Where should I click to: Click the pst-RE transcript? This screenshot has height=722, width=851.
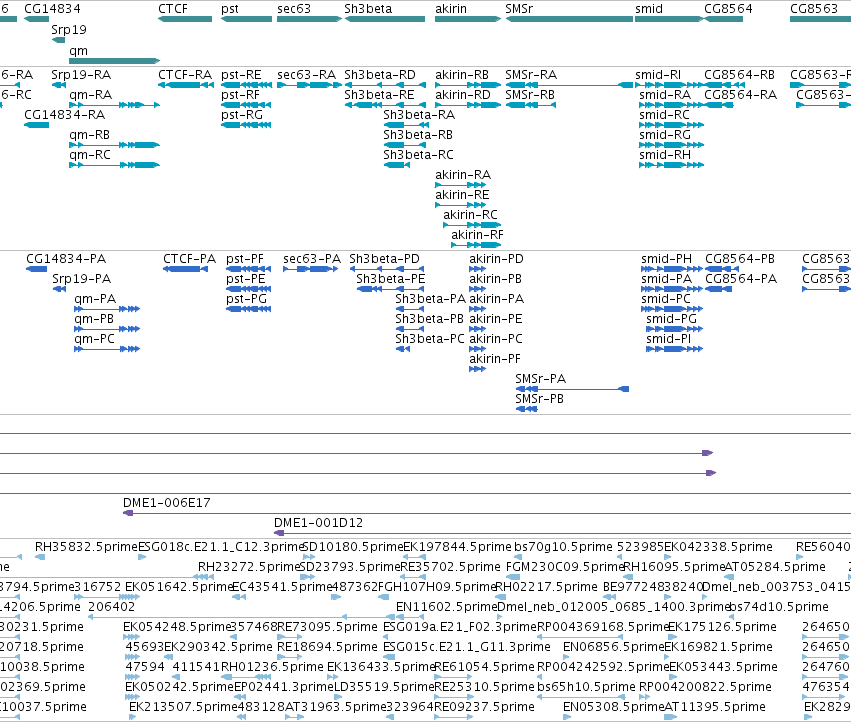point(246,85)
